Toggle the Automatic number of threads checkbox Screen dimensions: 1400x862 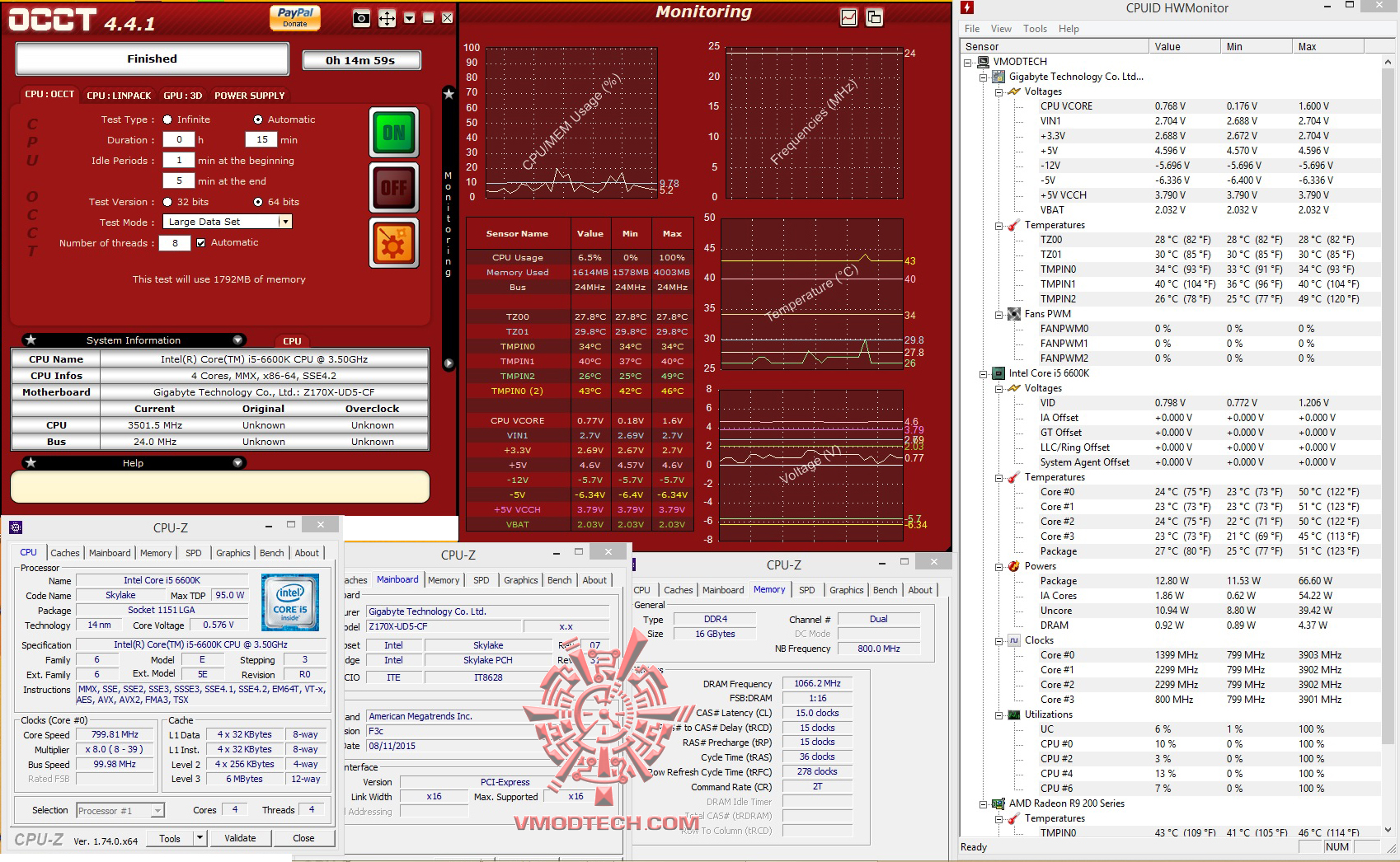[200, 242]
